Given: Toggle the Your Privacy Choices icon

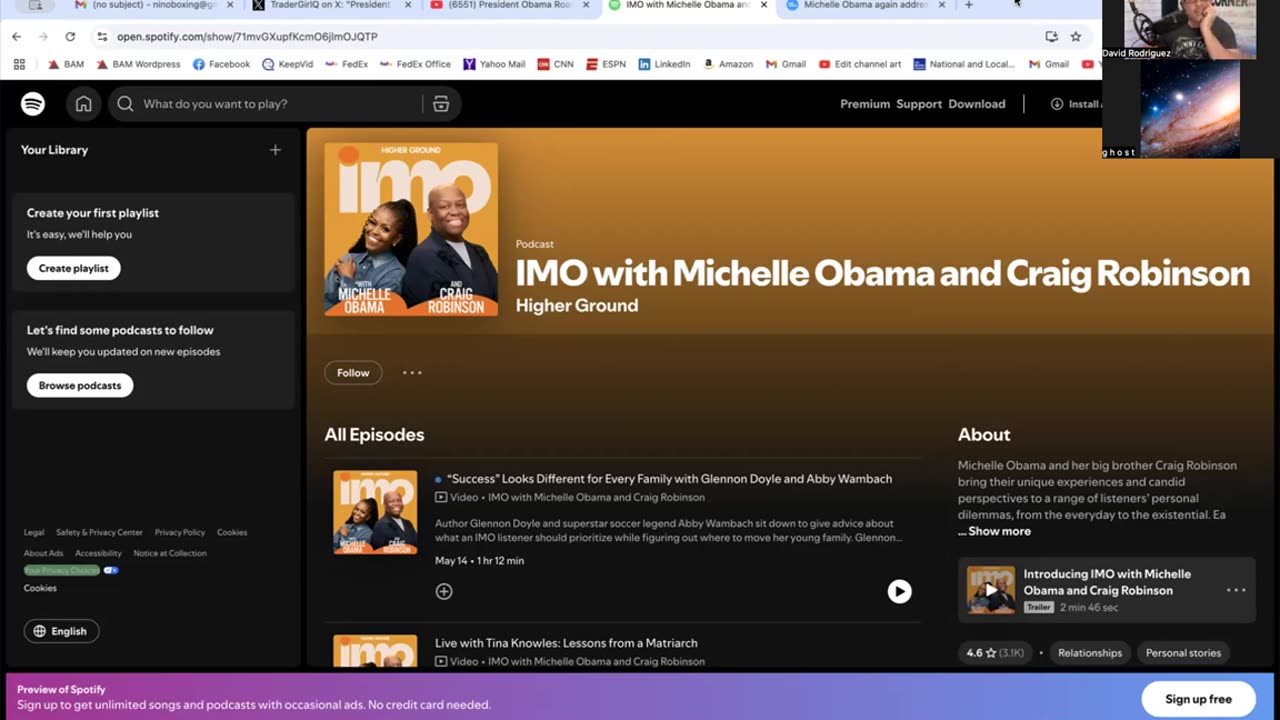Looking at the screenshot, I should point(111,570).
